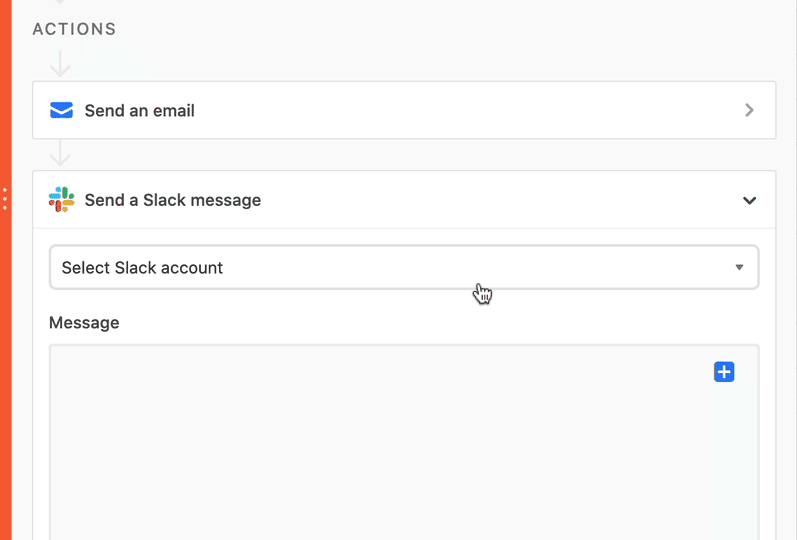Collapse Send a Slack message via down chevron
This screenshot has width=797, height=540.
coord(749,200)
